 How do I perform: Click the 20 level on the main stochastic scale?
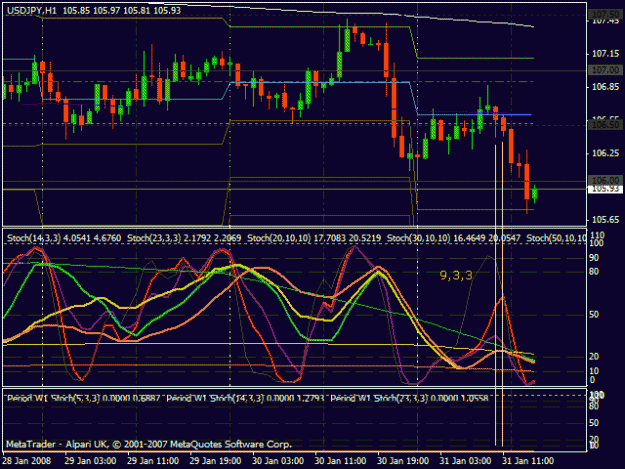pyautogui.click(x=594, y=356)
